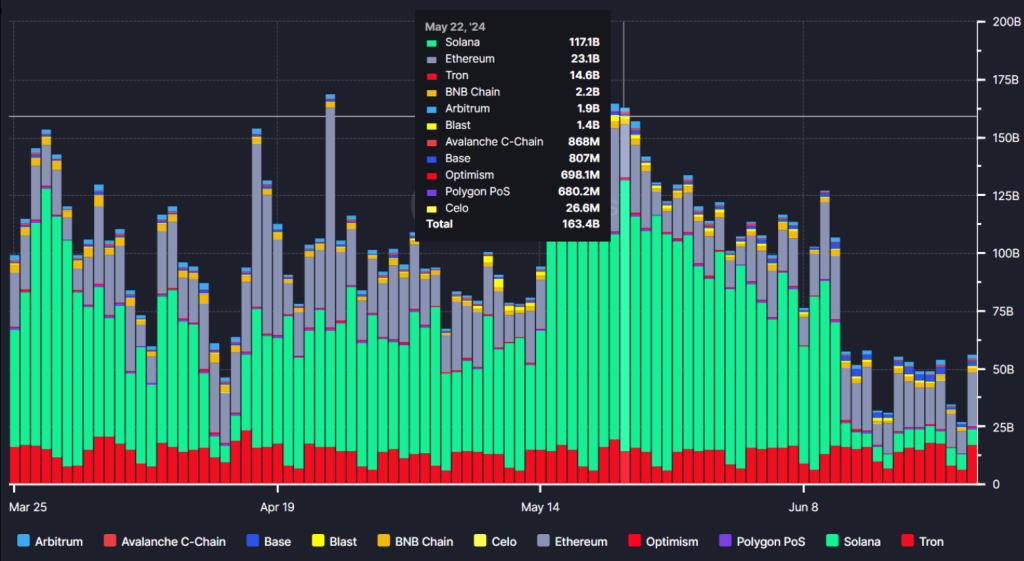Click the Total 163.4B row in the tooltip
Screen dimensions: 1024x561
512,224
